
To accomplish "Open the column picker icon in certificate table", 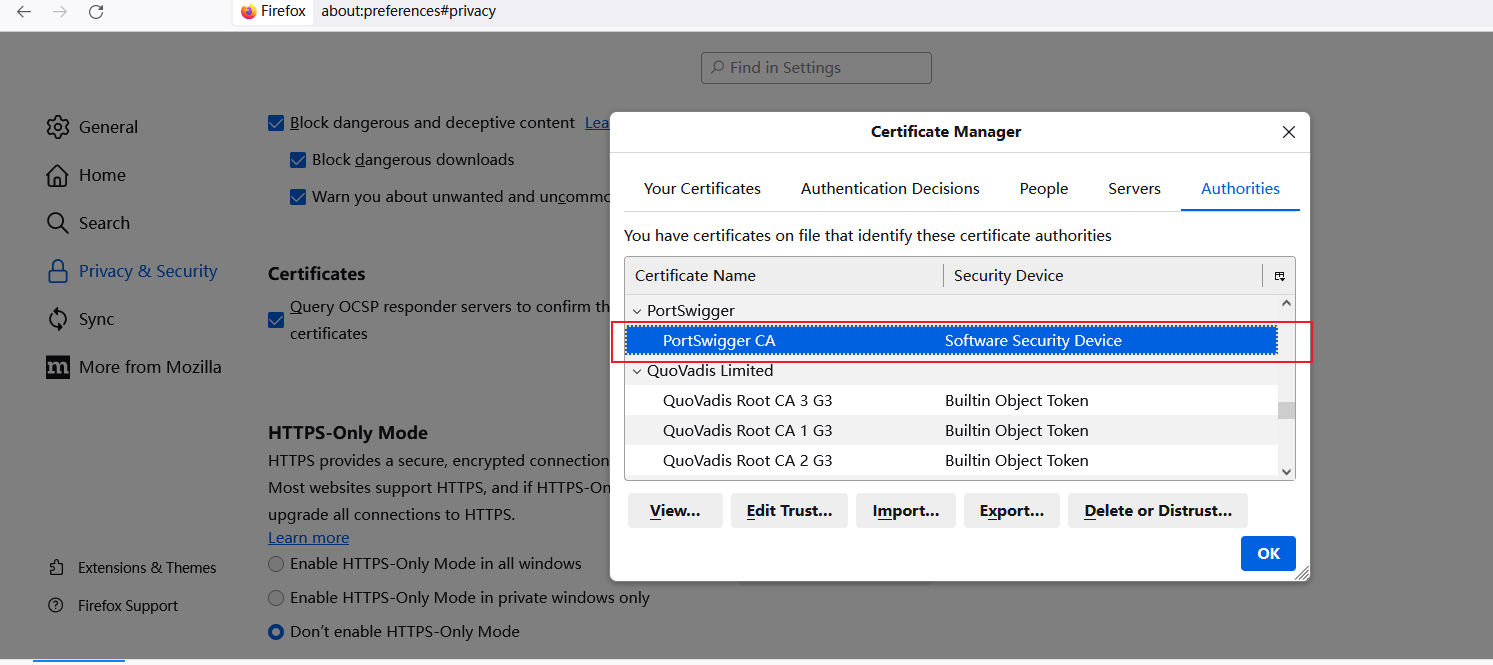I will (1279, 276).
